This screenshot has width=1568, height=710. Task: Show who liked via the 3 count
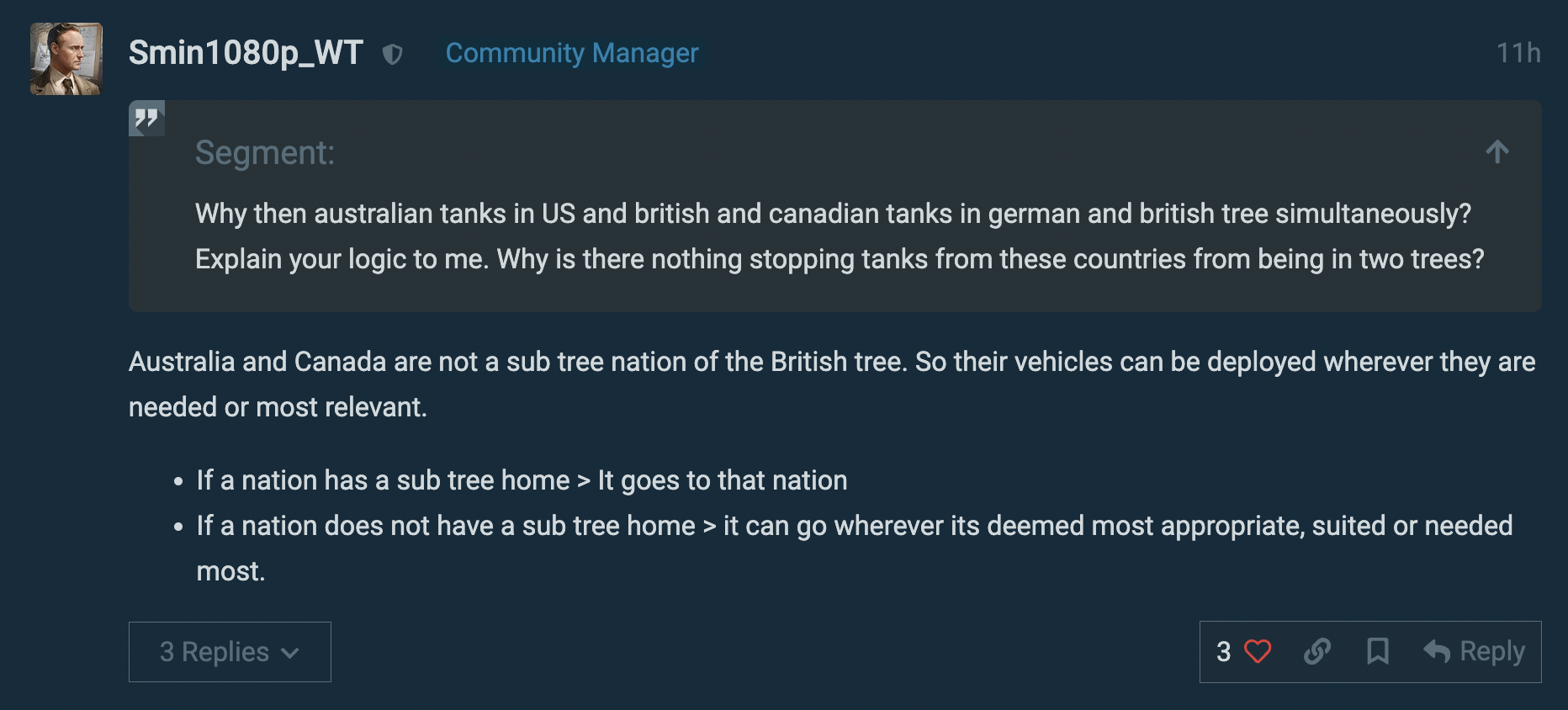tap(1224, 651)
